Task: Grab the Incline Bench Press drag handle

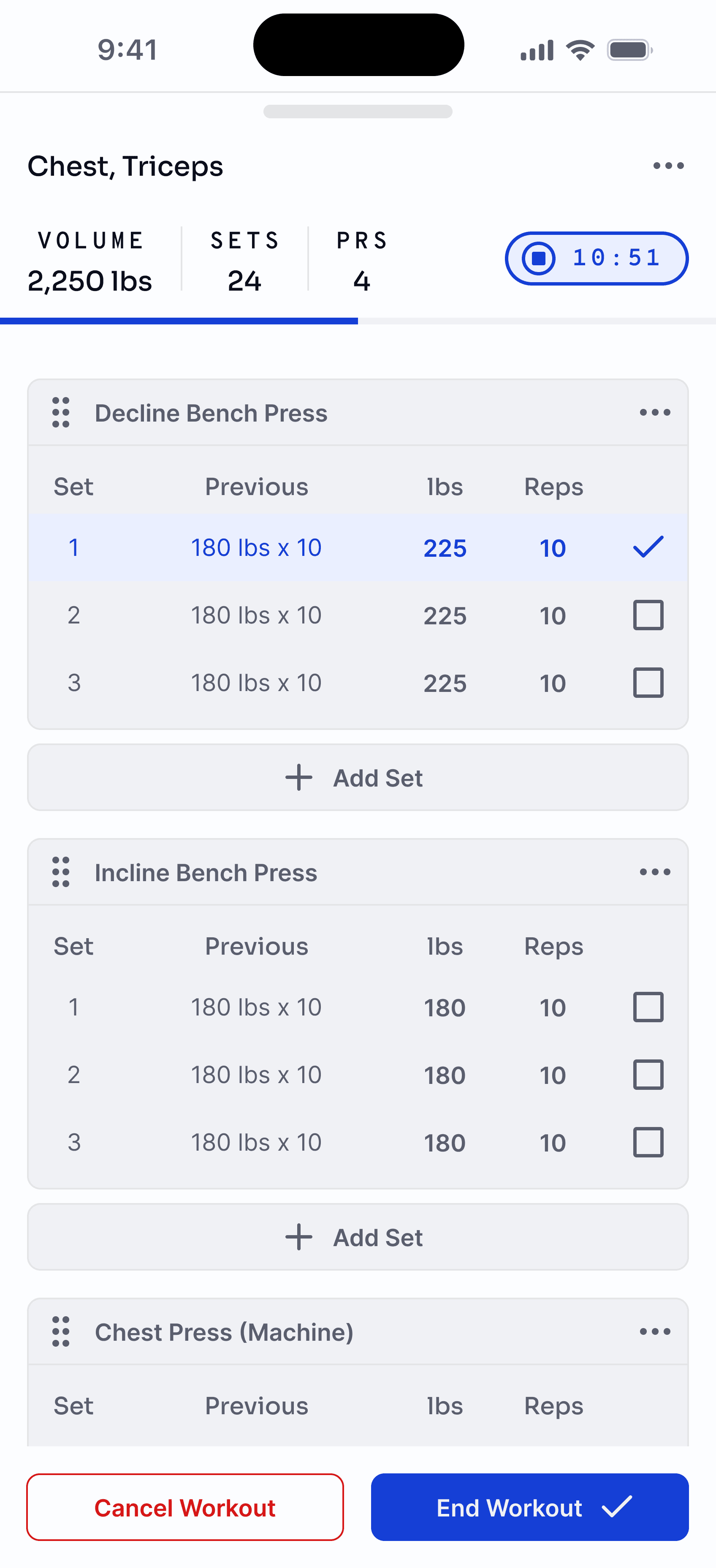Action: point(61,872)
